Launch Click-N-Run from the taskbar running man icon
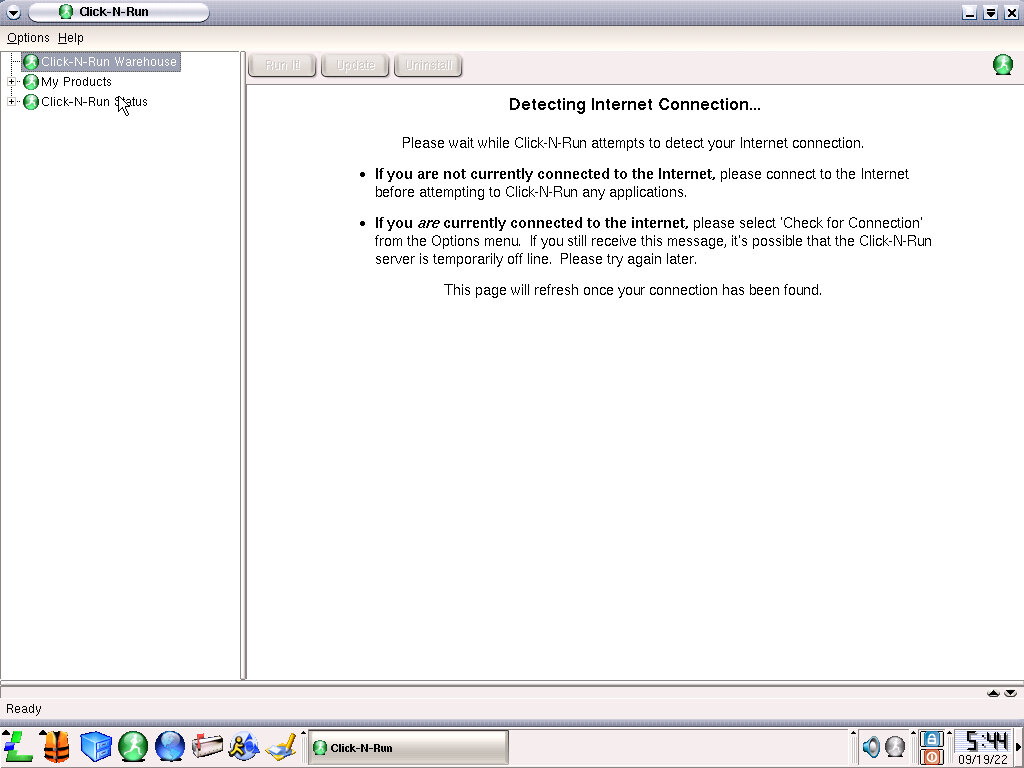The height and width of the screenshot is (768, 1024). click(133, 746)
